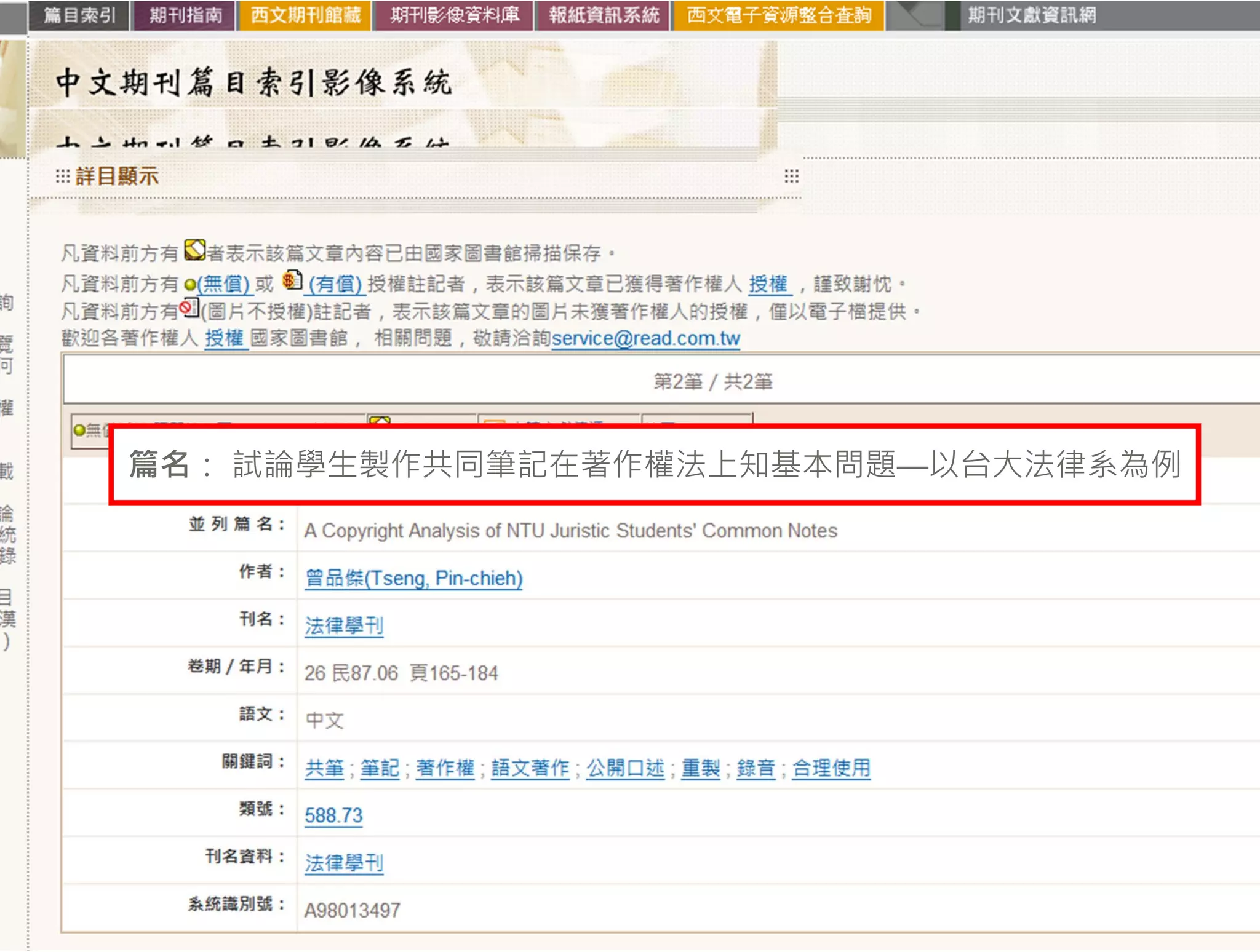1260x952 pixels.
Task: Open the 篇目索引 tab
Action: (79, 15)
